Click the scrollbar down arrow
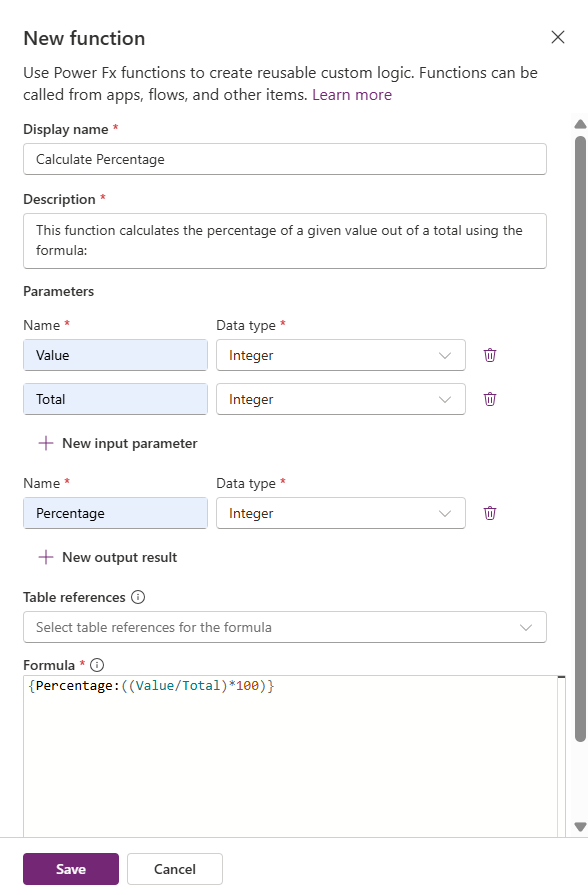The height and width of the screenshot is (895, 588). point(581,827)
